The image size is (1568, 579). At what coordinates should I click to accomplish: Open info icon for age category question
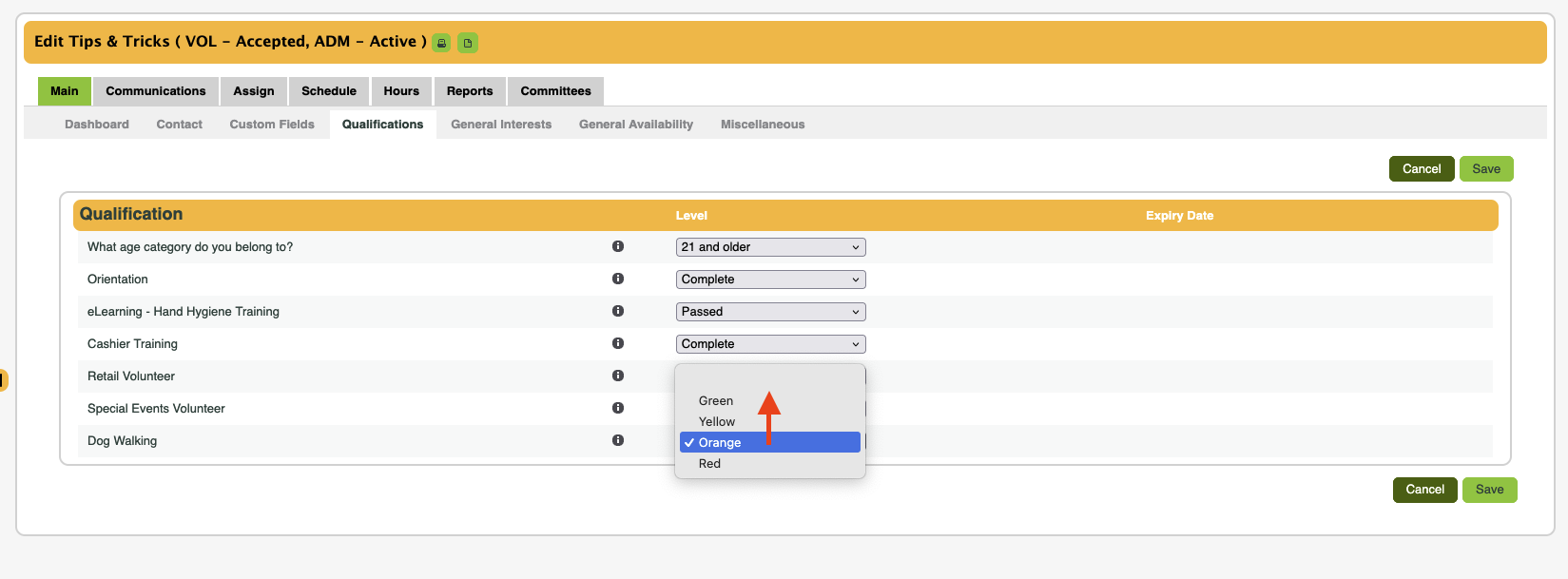point(618,246)
